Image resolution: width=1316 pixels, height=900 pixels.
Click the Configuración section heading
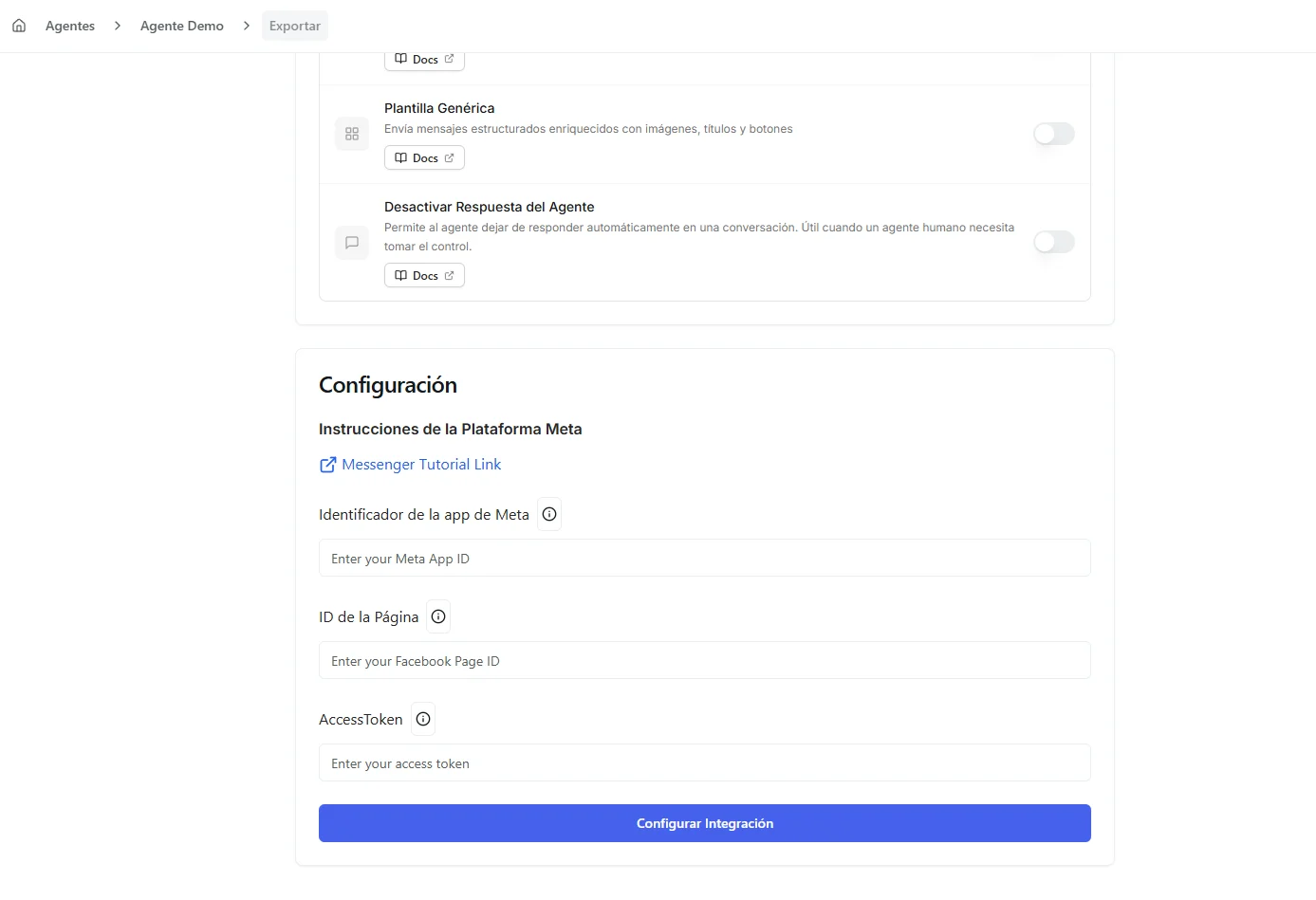coord(388,385)
